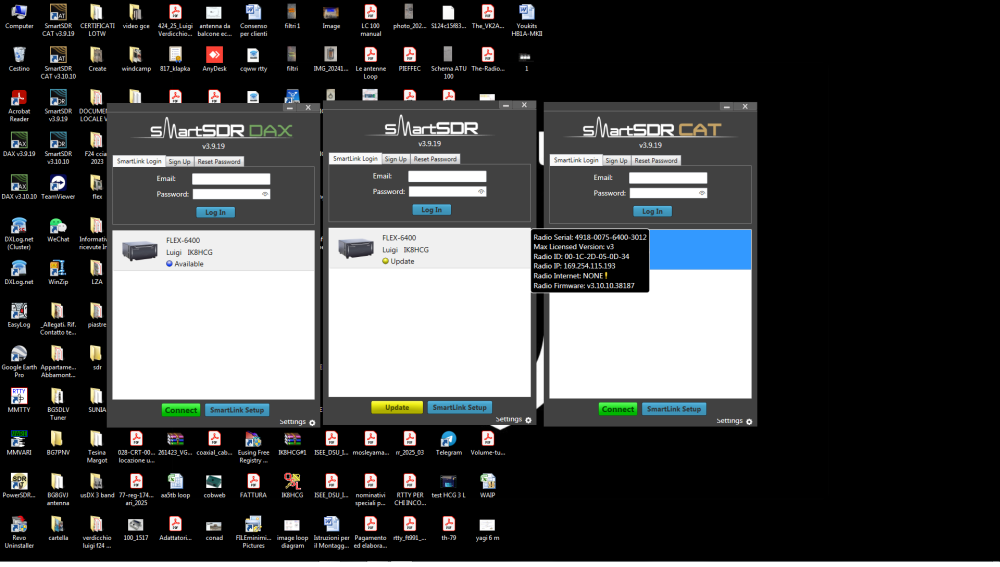Open the WAIP desktop icon
Screen dimensions: 1000x567
[487, 486]
